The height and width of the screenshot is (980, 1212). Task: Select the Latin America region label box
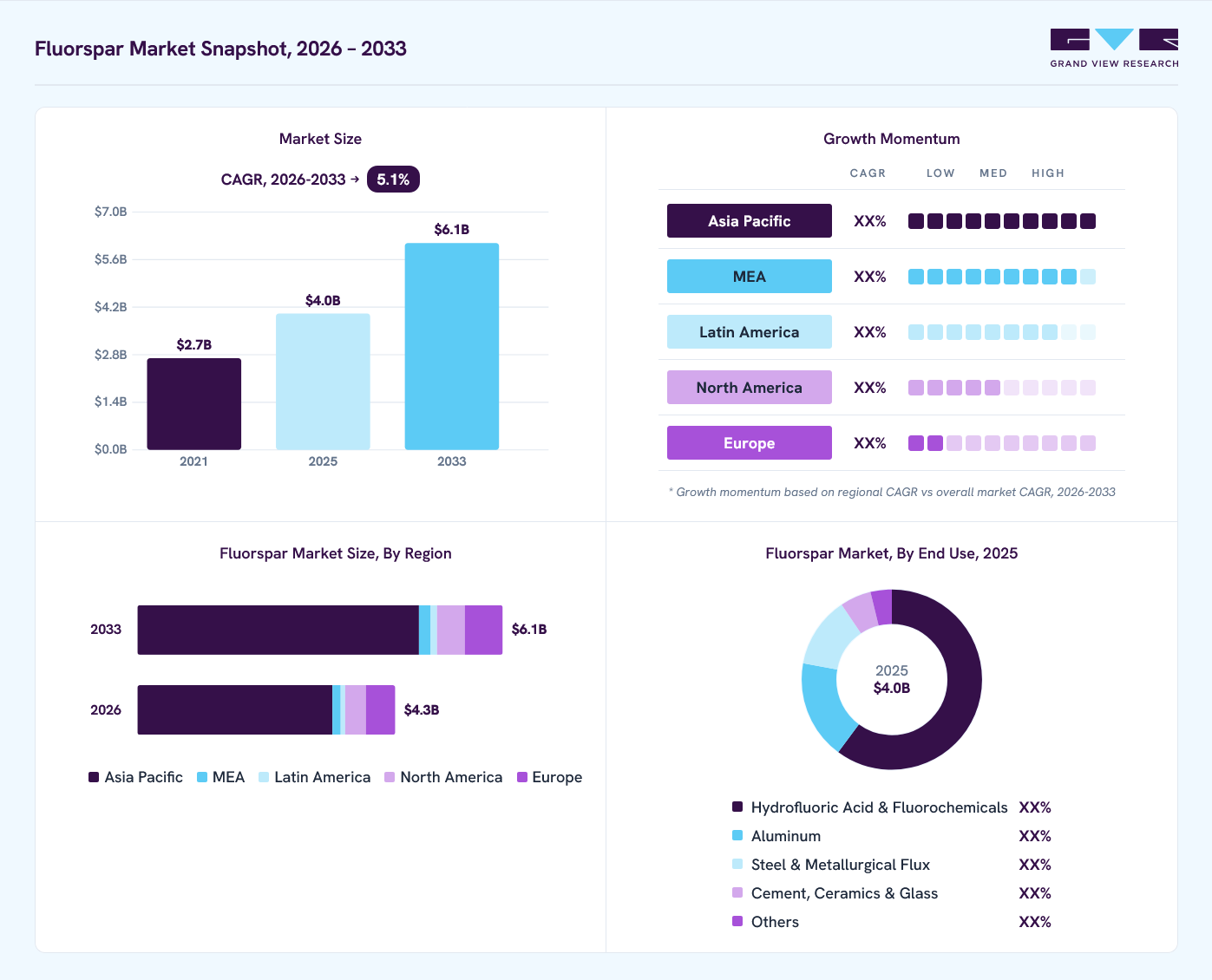(750, 332)
